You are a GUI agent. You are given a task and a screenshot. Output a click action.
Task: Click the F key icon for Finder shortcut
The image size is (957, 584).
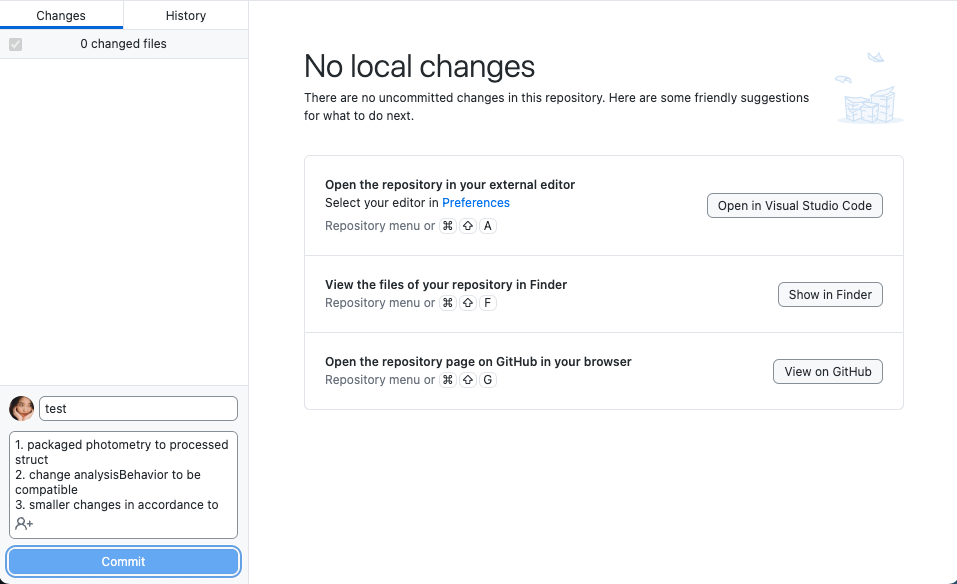tap(487, 302)
